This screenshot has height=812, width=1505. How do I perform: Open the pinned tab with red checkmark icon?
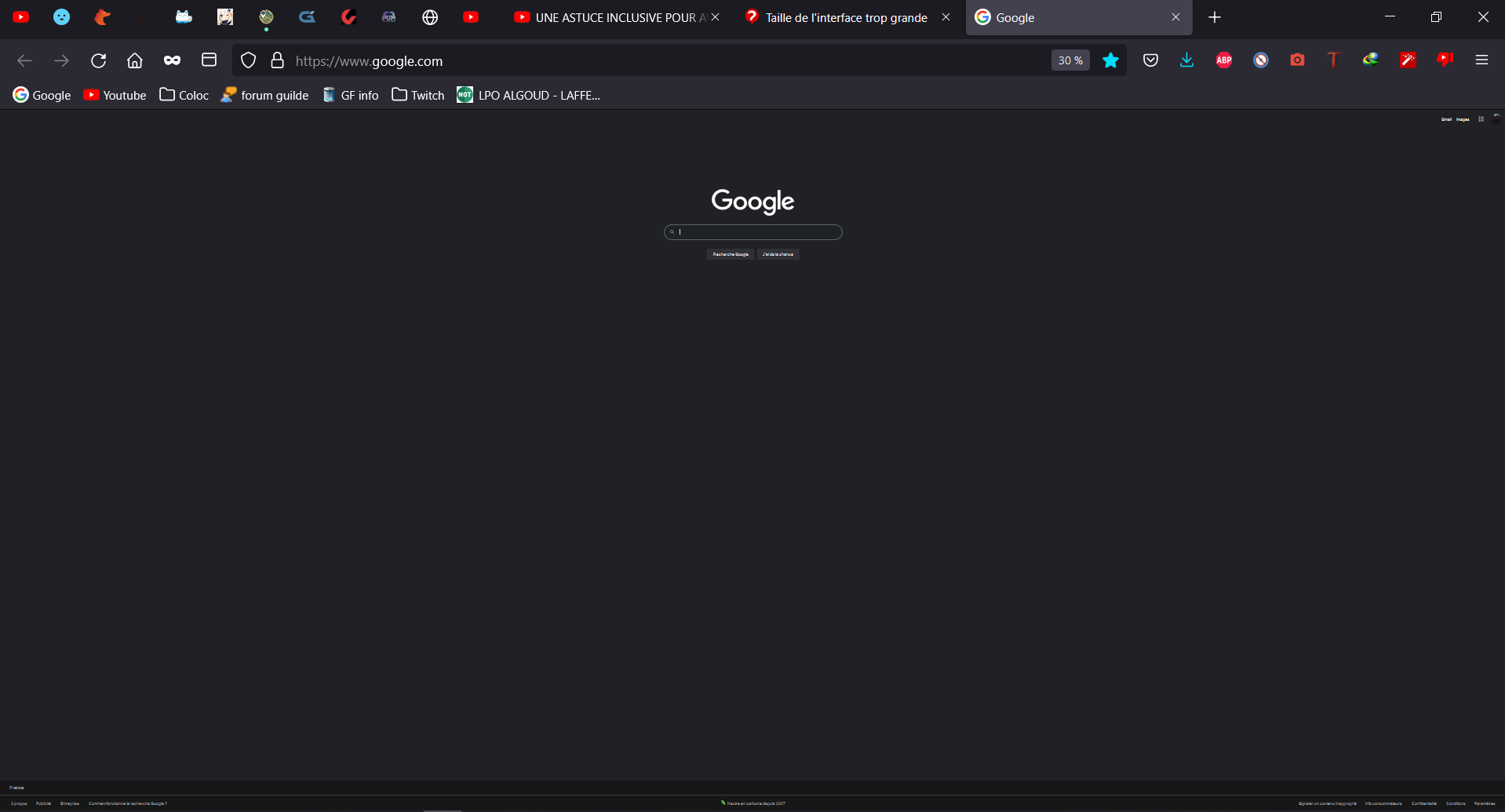[x=348, y=17]
